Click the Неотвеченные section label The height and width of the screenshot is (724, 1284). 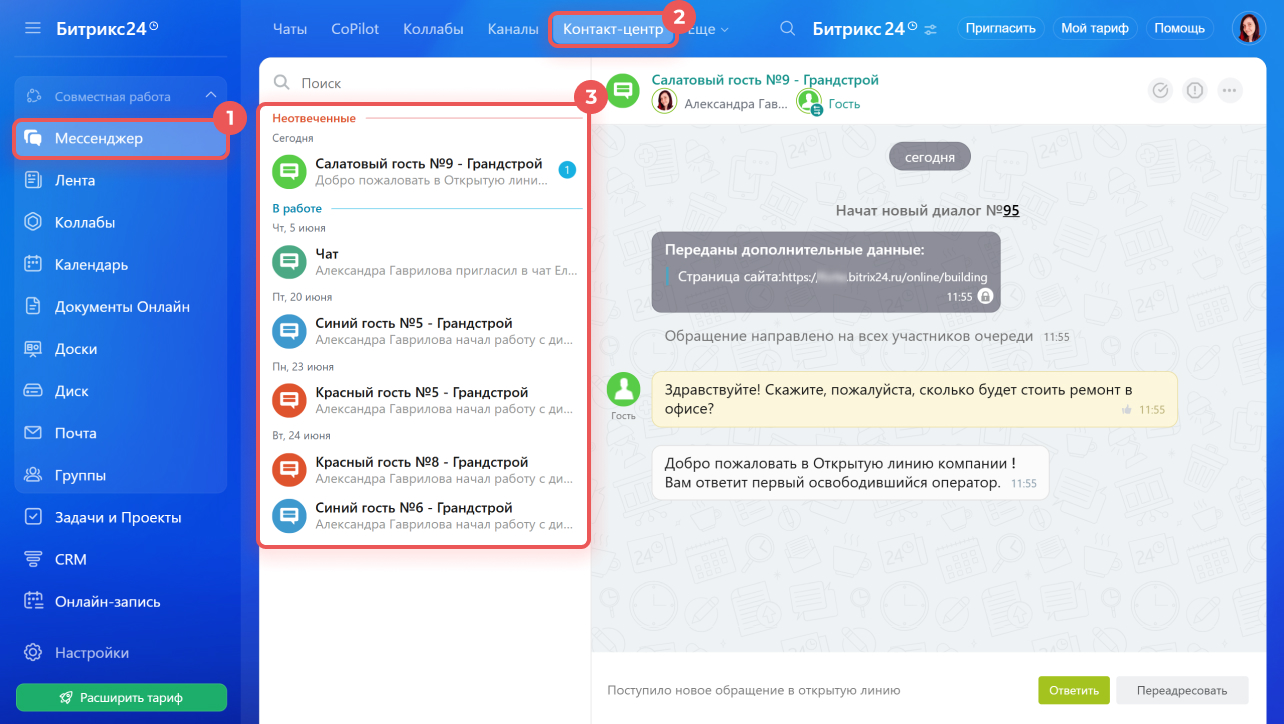[x=314, y=118]
